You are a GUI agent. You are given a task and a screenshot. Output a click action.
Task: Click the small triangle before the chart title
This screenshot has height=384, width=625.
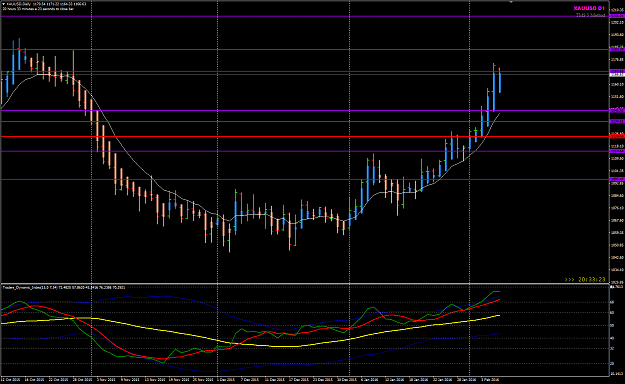point(4,4)
